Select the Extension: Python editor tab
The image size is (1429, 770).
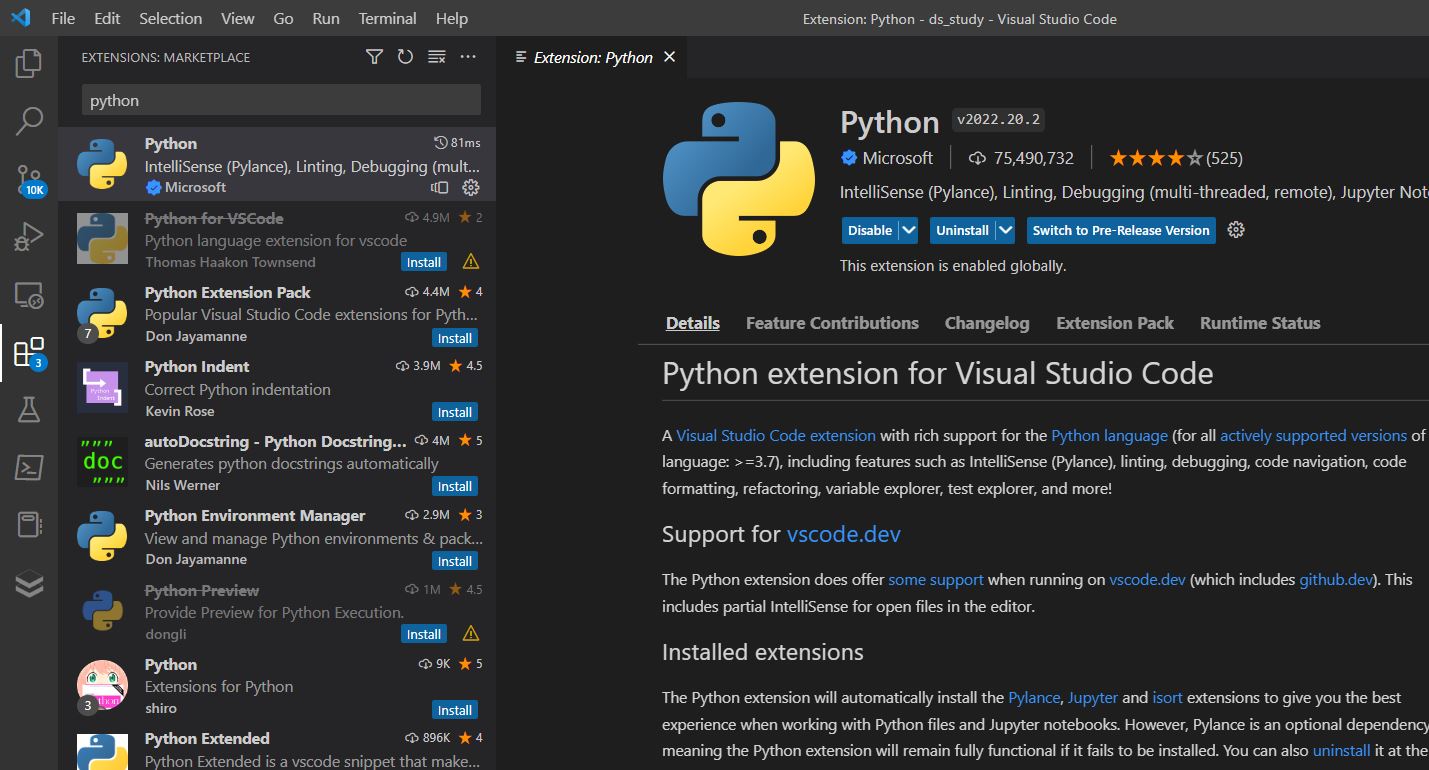[593, 57]
